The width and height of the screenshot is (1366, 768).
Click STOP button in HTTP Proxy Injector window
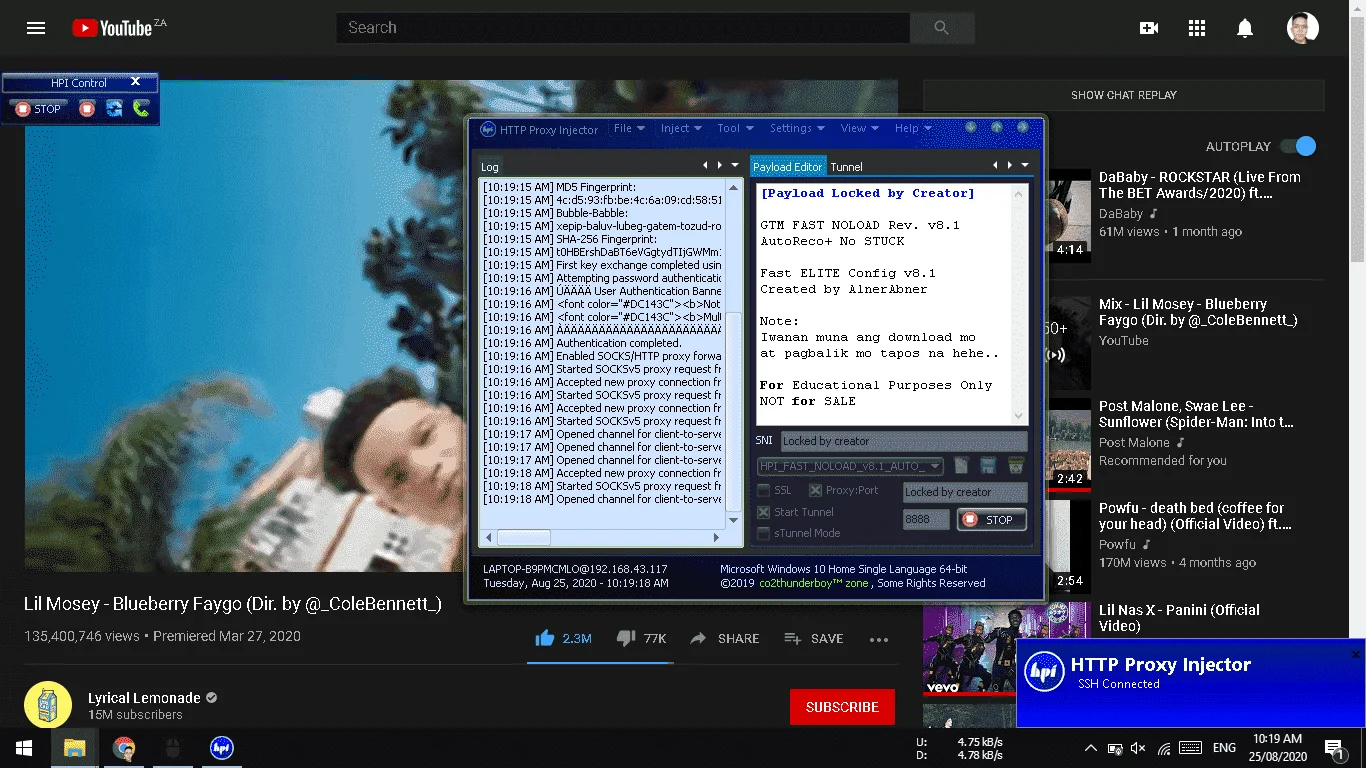pyautogui.click(x=991, y=520)
